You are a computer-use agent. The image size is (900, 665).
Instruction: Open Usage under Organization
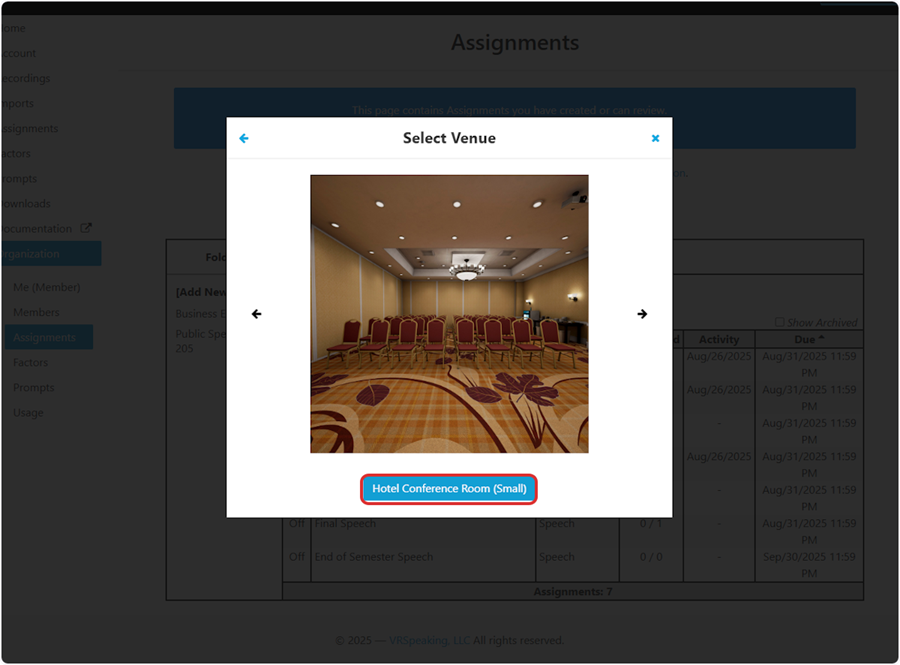28,413
